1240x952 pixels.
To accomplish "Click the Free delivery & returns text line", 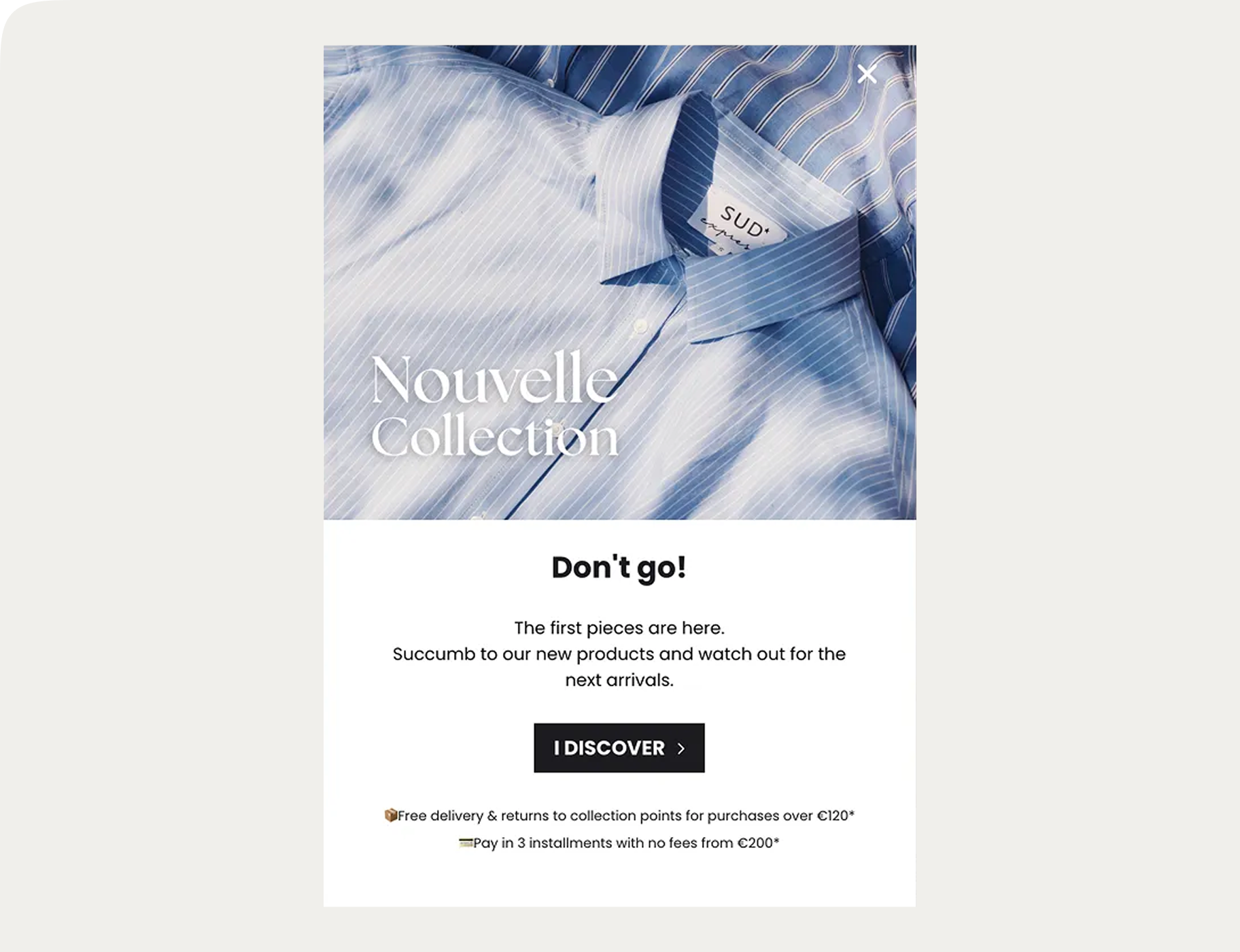I will (619, 815).
